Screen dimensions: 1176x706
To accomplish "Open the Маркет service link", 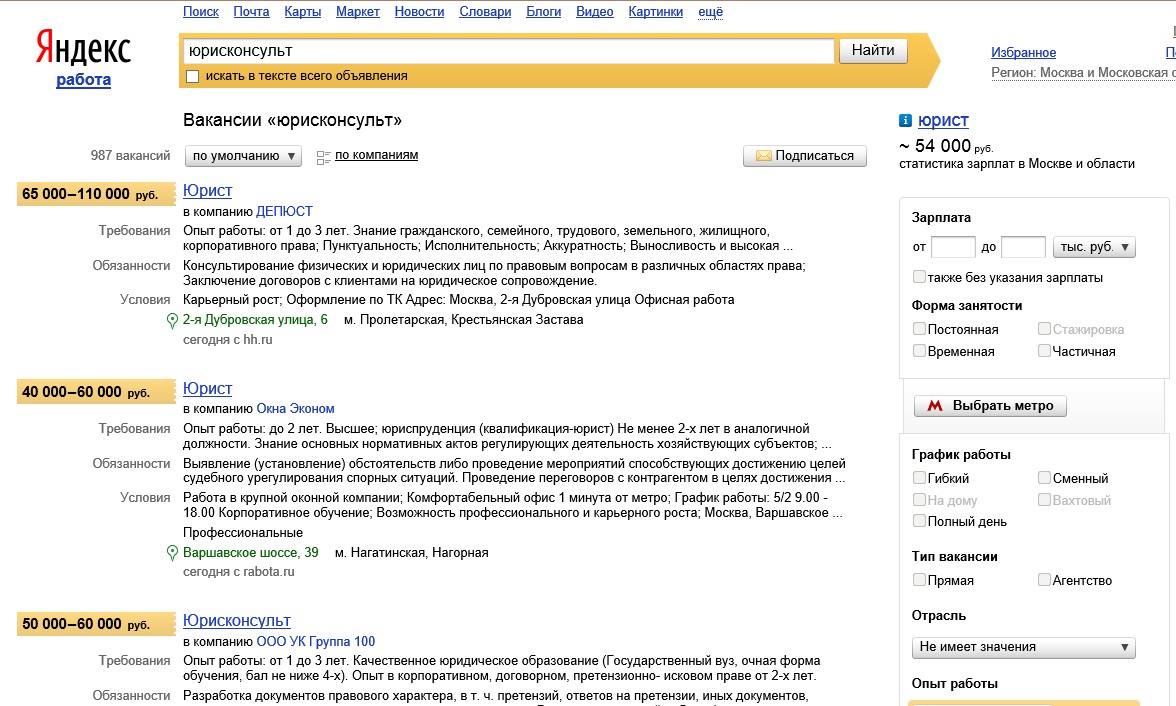I will tap(358, 11).
